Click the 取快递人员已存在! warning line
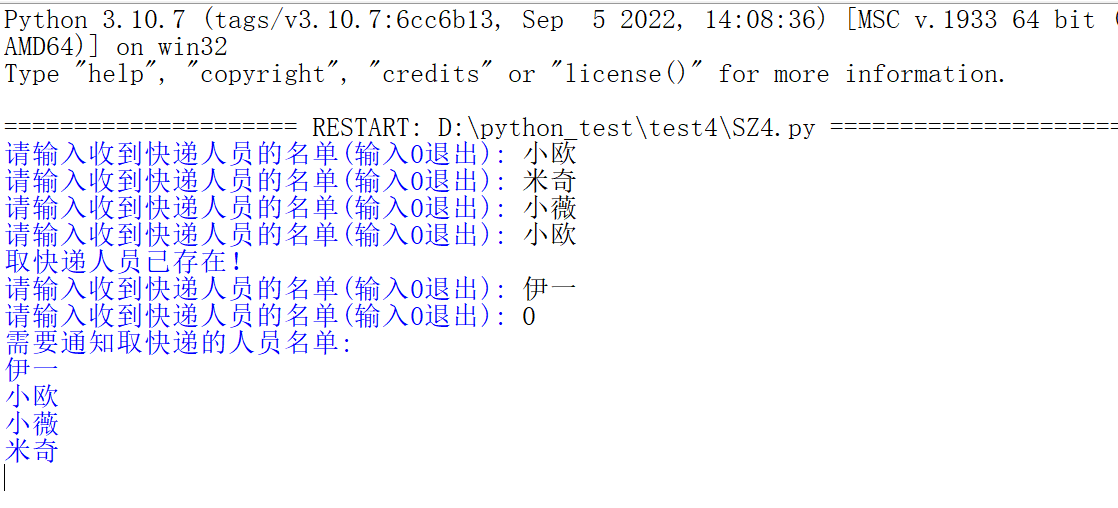This screenshot has width=1118, height=508. pos(124,262)
